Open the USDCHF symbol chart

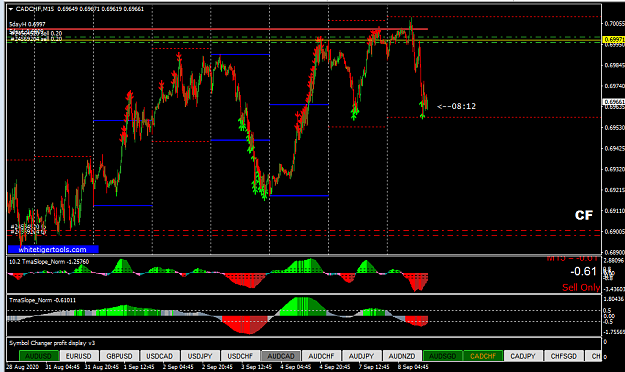click(x=240, y=356)
